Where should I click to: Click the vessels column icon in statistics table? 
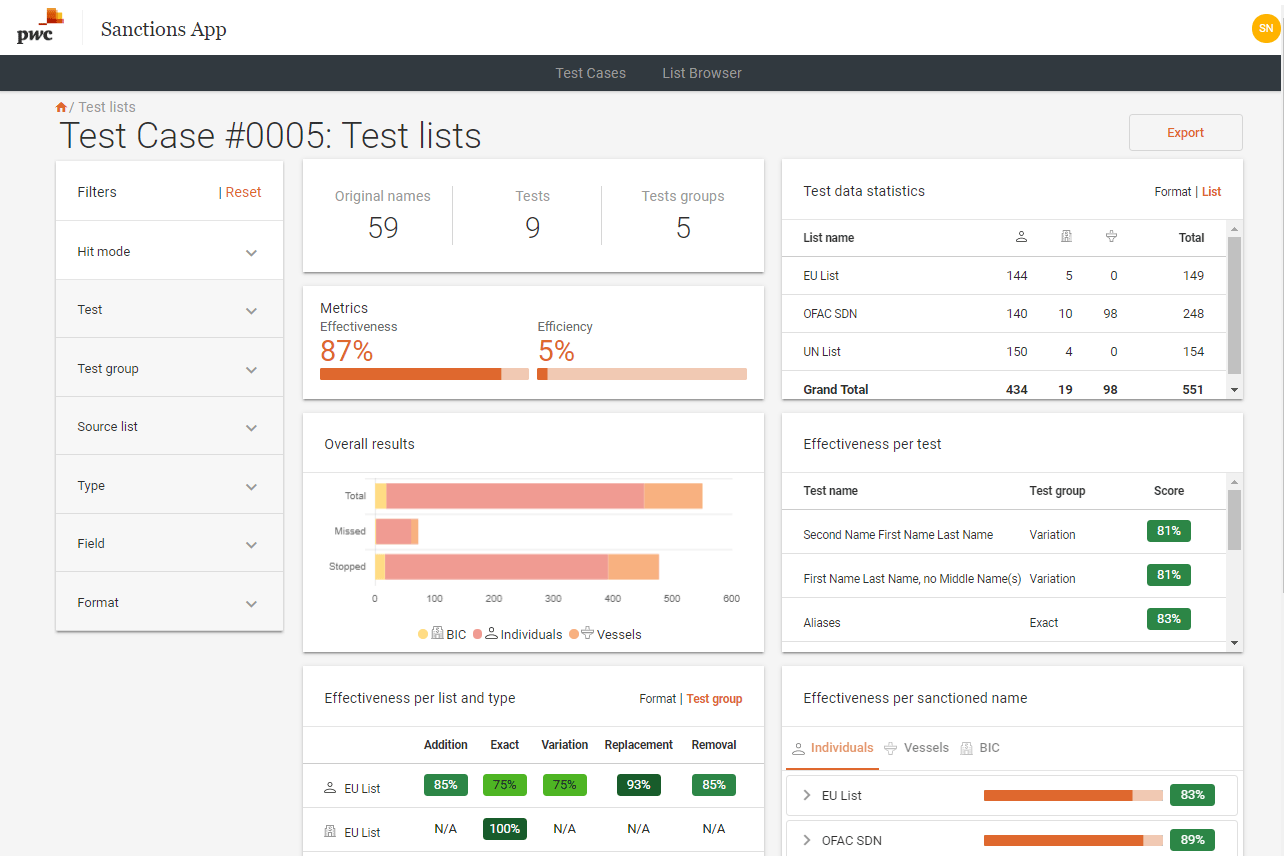(x=1111, y=237)
